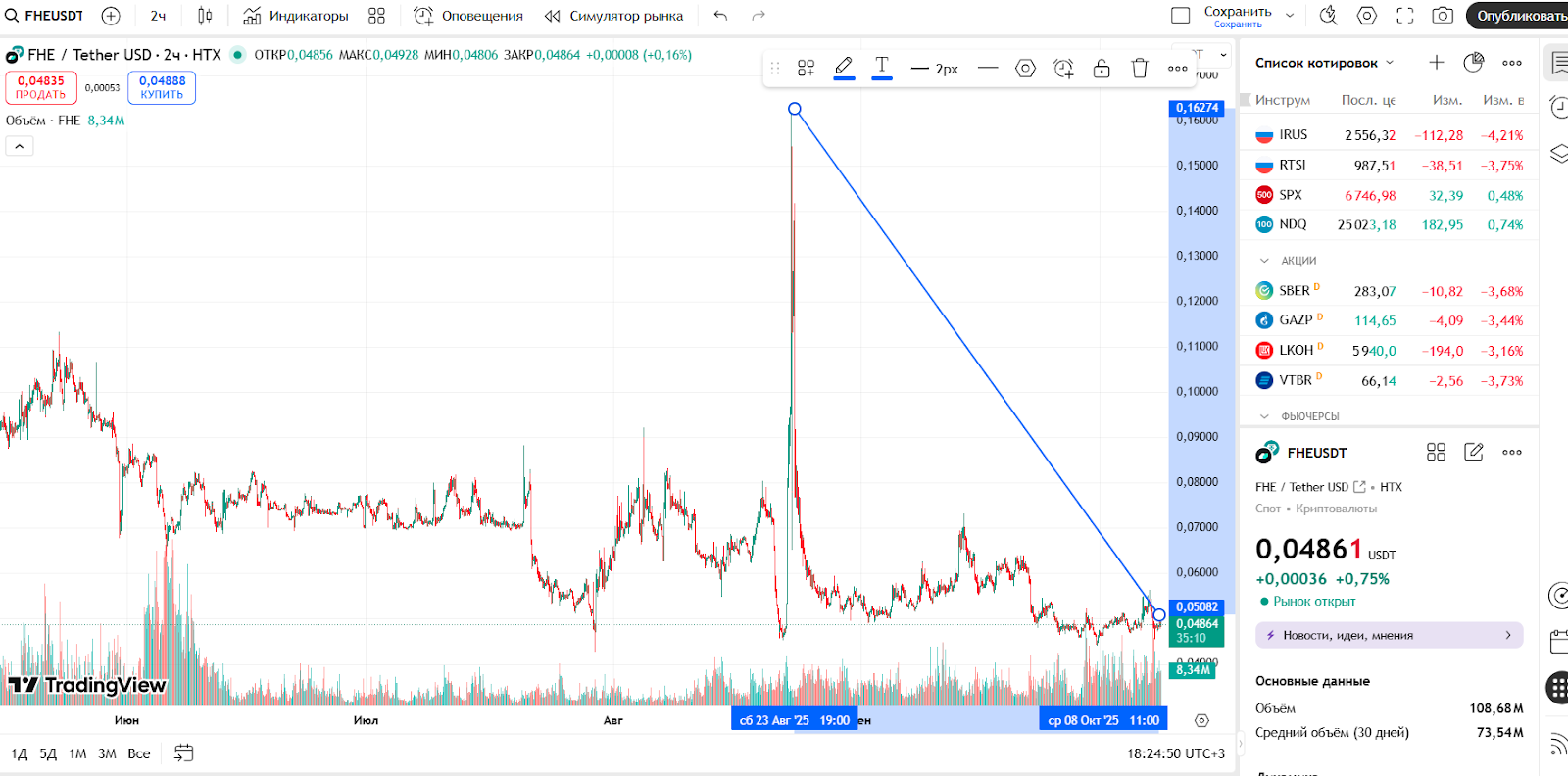Click the undo arrow in the top toolbar
This screenshot has height=776, width=1568.
[720, 16]
